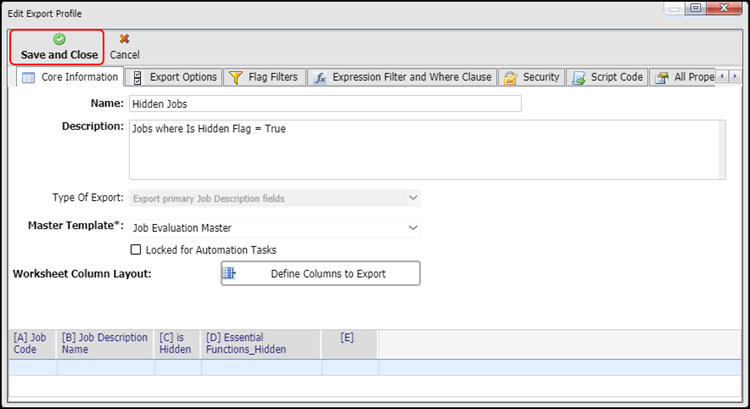Click inside the Description text area
Image resolution: width=750 pixels, height=409 pixels.
[427, 150]
